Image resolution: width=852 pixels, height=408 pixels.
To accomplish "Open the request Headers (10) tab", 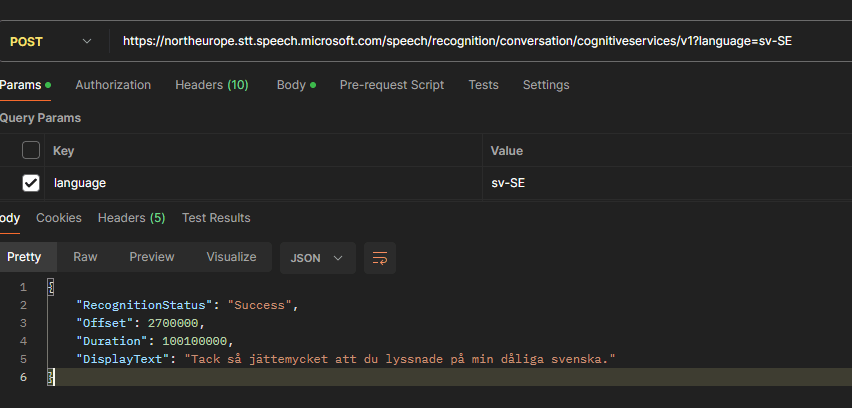I will click(x=211, y=85).
